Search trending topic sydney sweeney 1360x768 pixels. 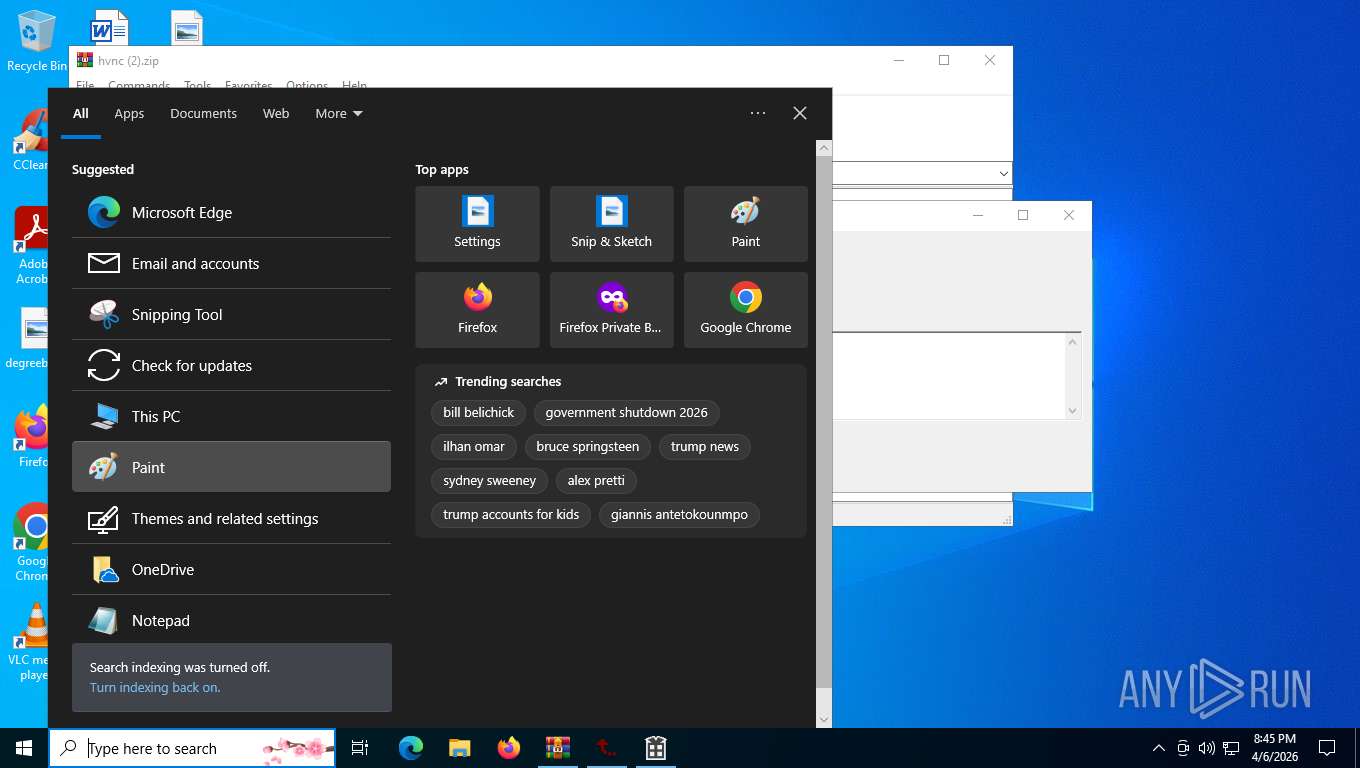490,480
